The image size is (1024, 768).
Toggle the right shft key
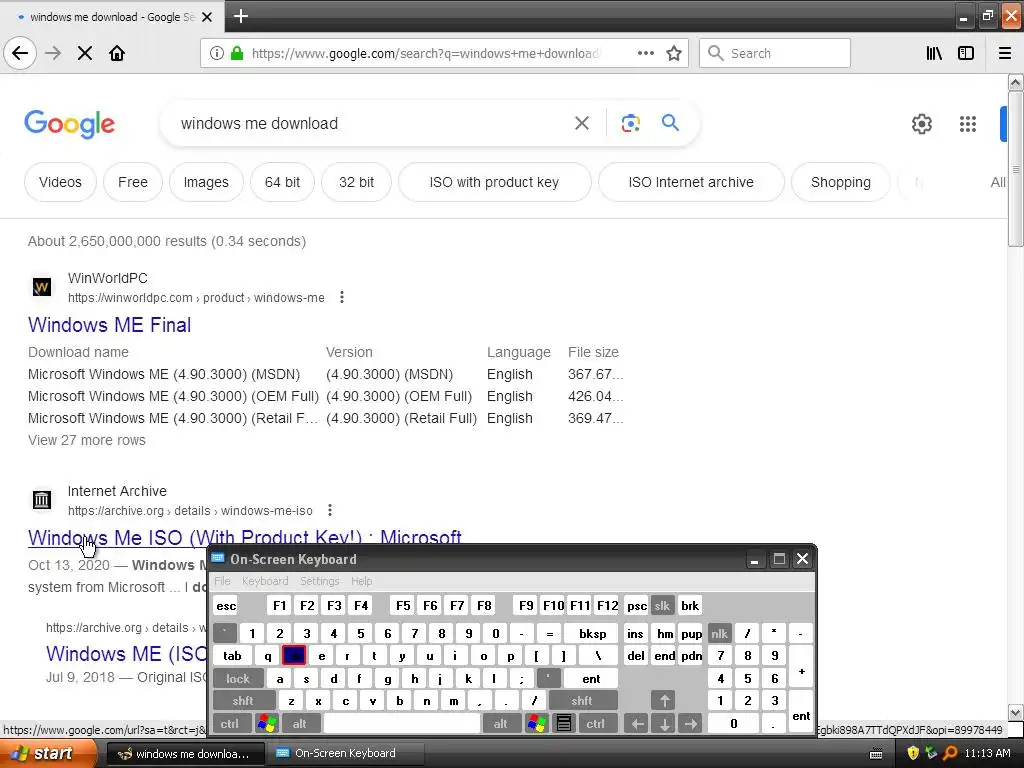click(x=582, y=701)
